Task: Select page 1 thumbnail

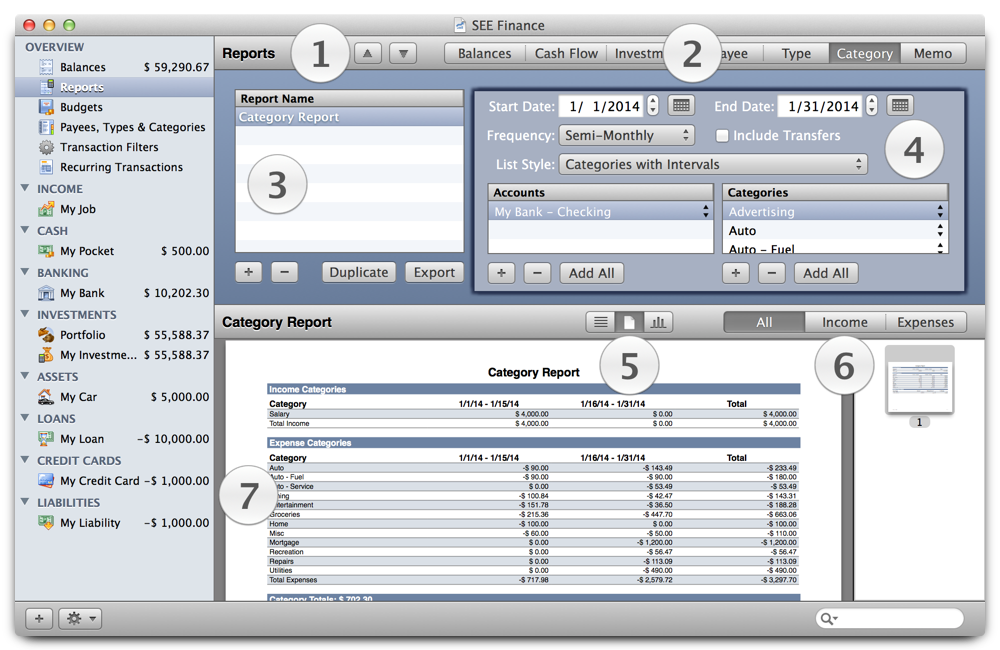Action: pos(919,382)
